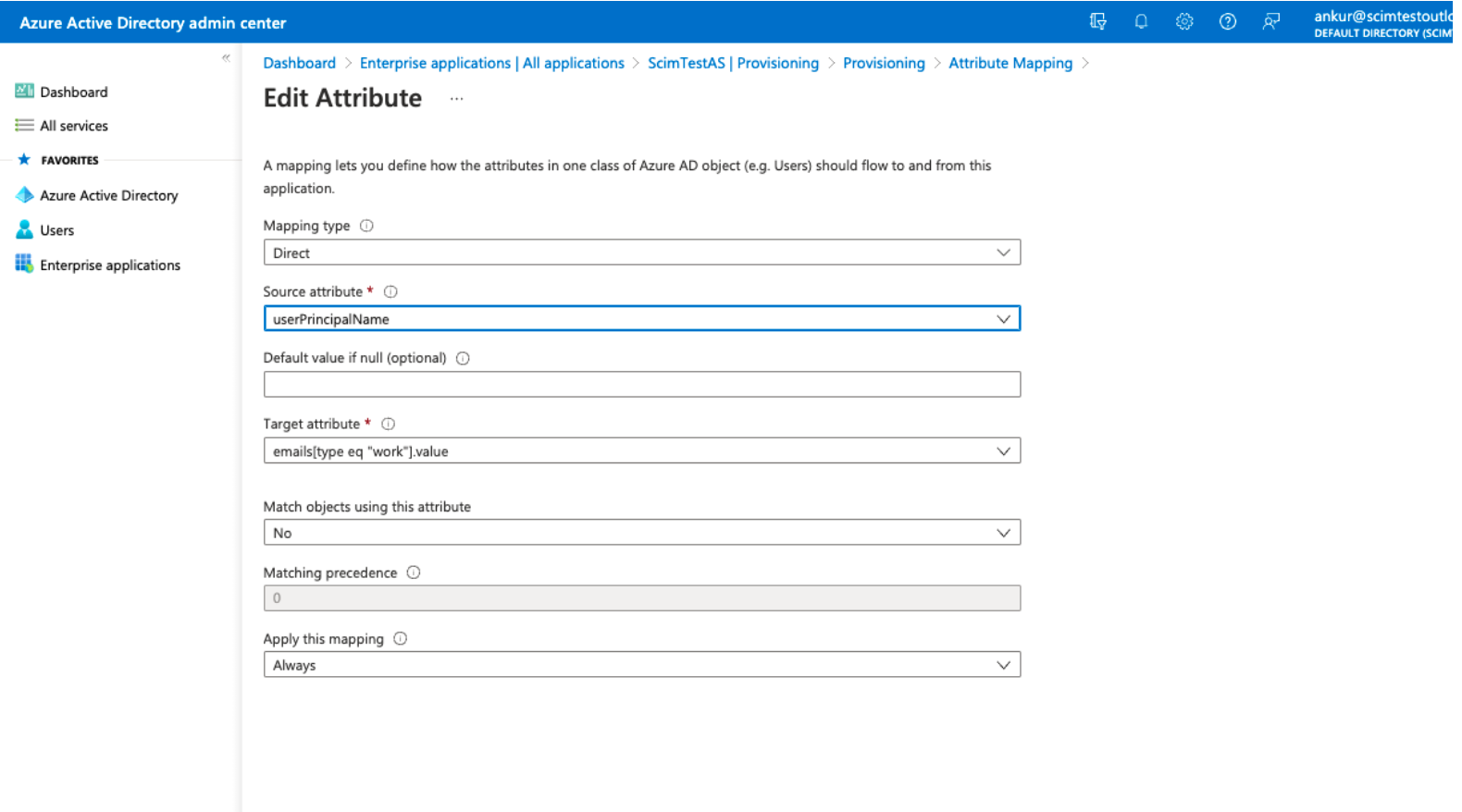
Task: Click the help question mark icon
Action: pyautogui.click(x=1228, y=21)
